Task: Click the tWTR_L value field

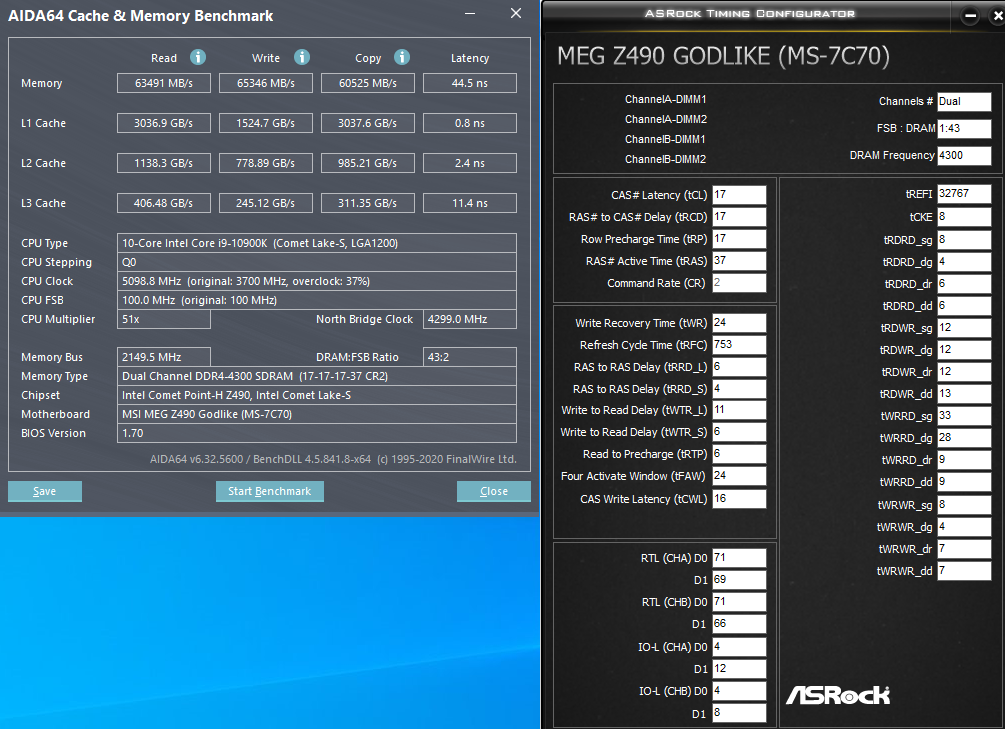Action: (739, 410)
